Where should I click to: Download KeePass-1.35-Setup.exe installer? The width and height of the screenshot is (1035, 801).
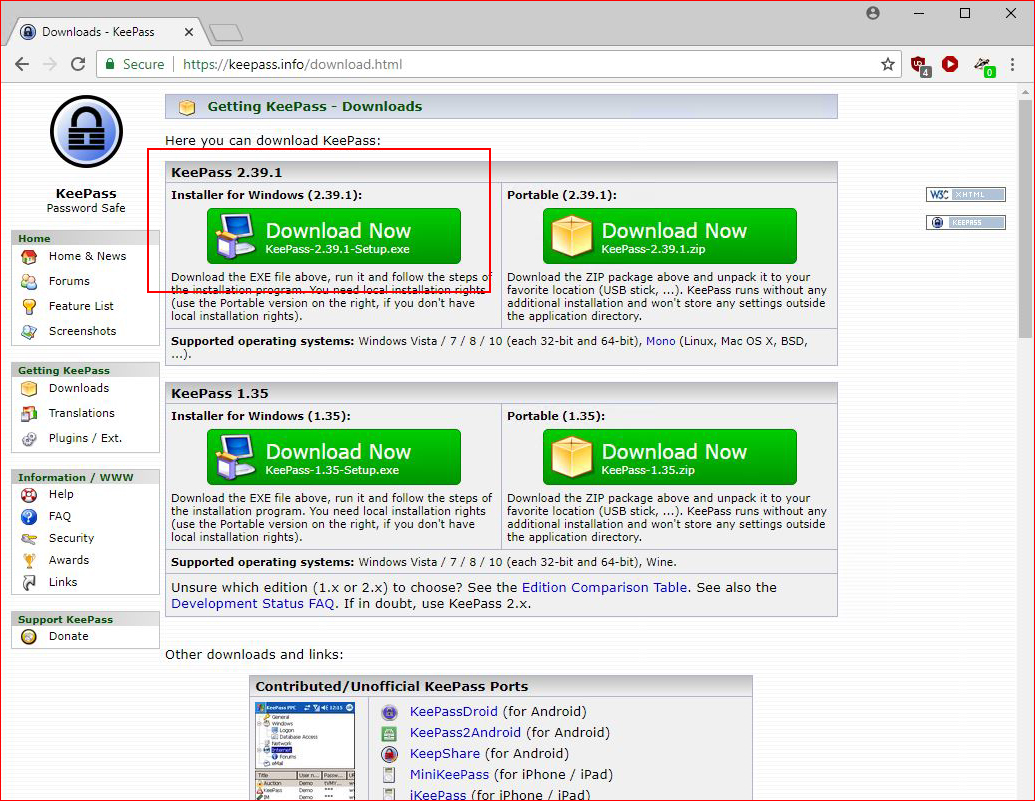click(x=334, y=457)
